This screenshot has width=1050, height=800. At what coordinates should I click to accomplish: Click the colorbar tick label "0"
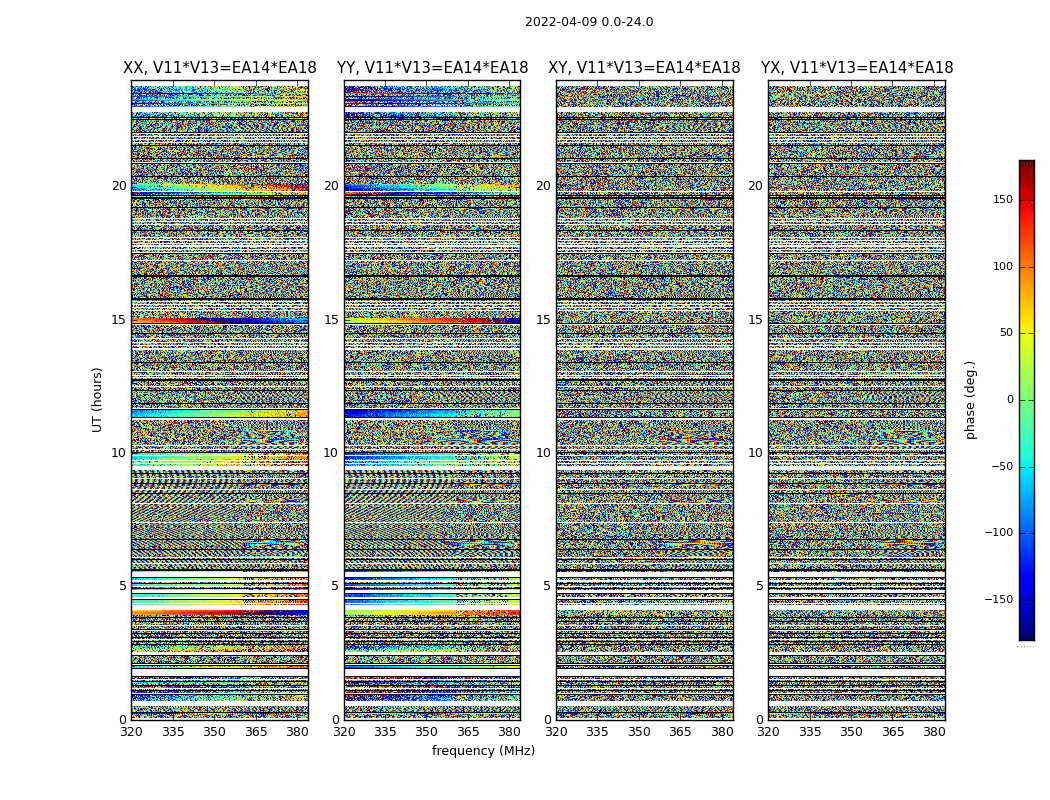[x=1010, y=400]
